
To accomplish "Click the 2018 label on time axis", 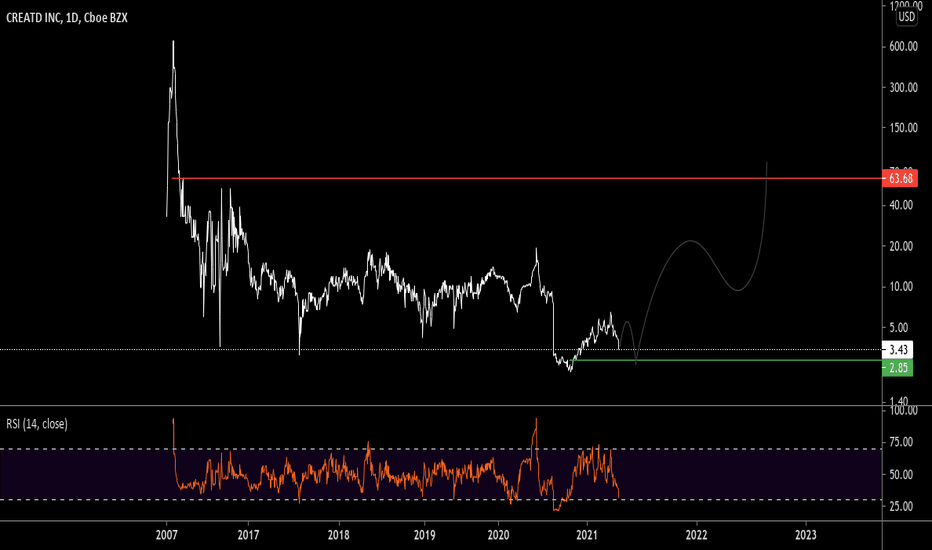I will pyautogui.click(x=339, y=535).
